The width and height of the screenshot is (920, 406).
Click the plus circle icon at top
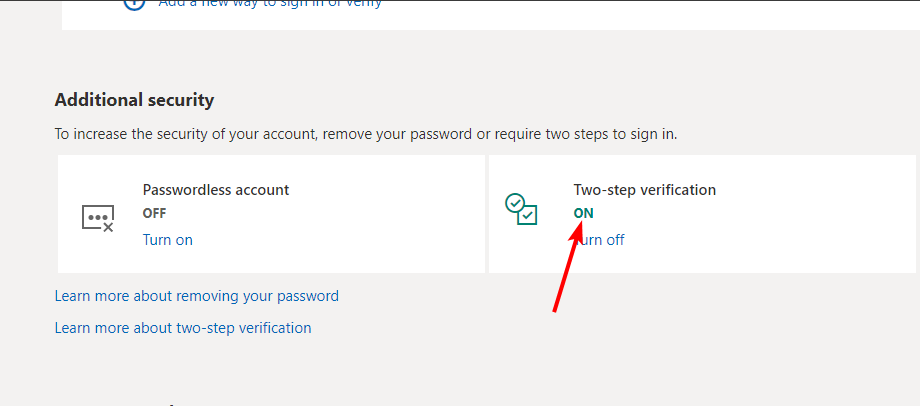(x=134, y=4)
